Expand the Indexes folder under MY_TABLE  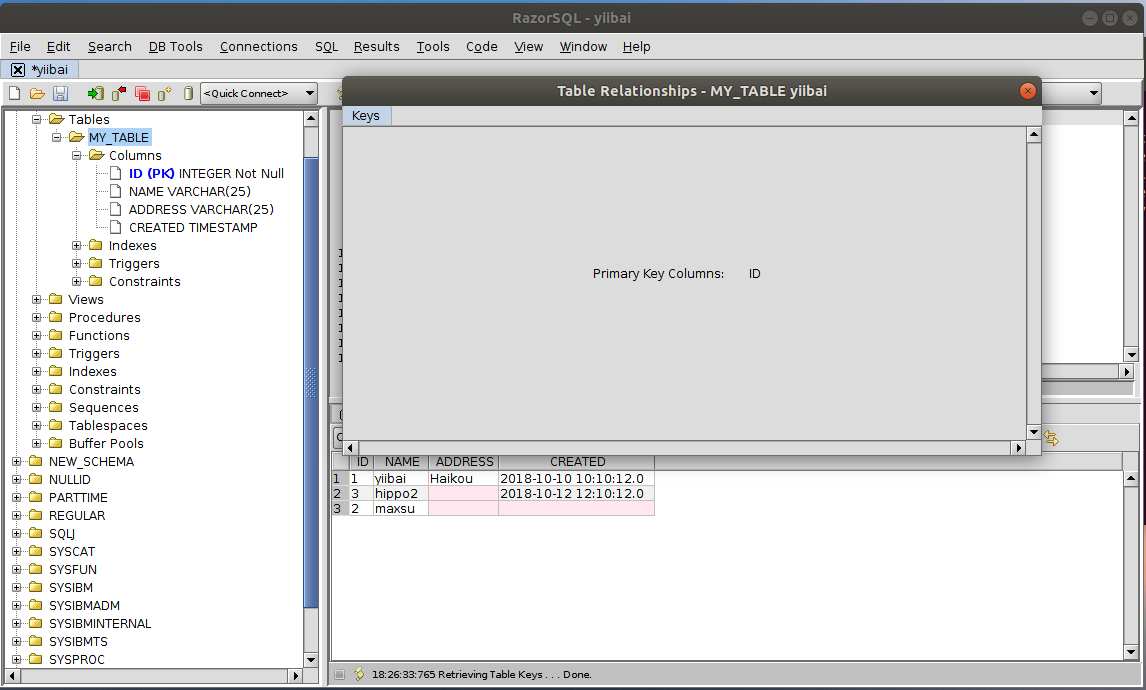pos(77,246)
